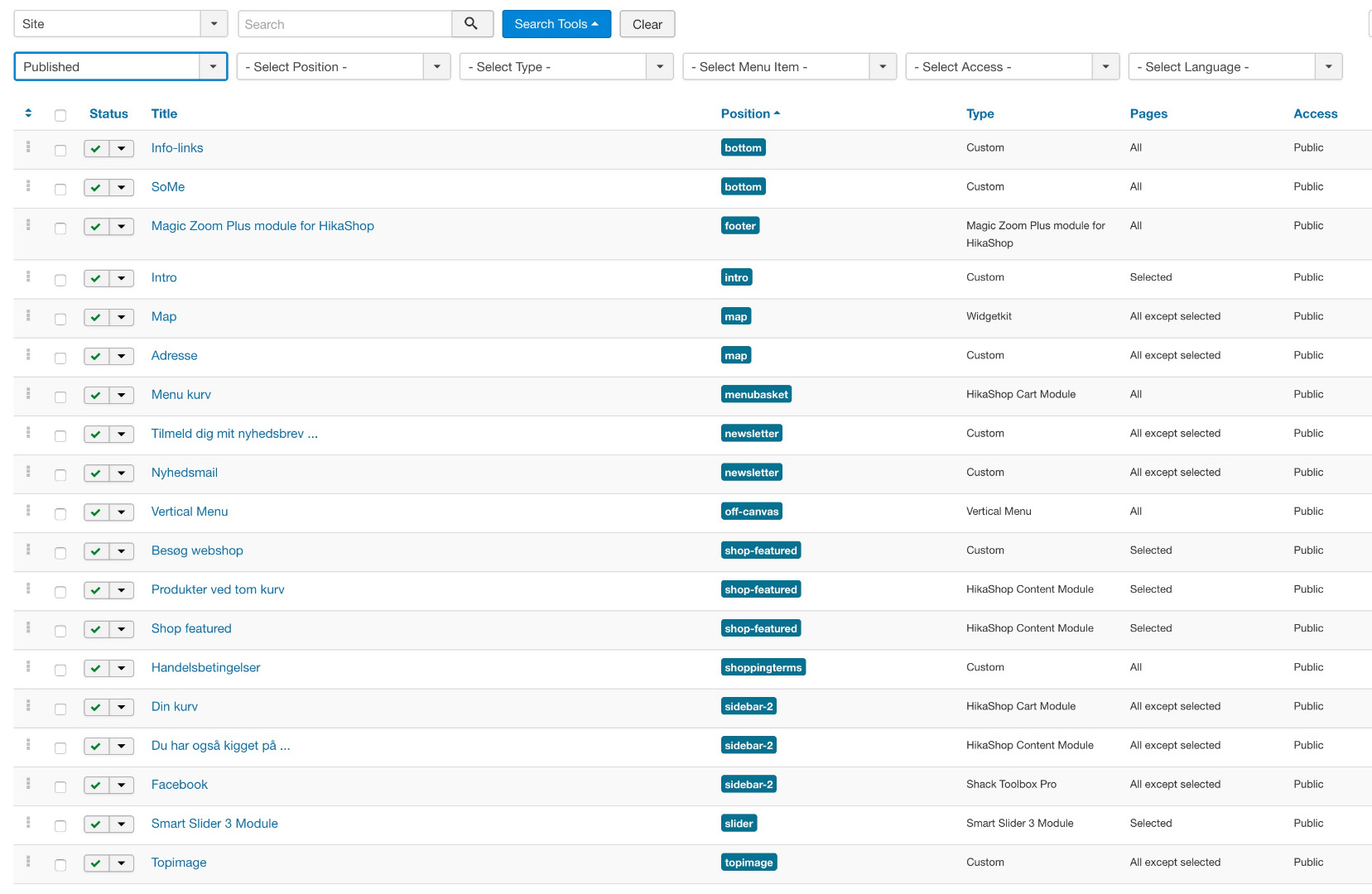Click the ordering sort arrows icon
The image size is (1372, 894).
pyautogui.click(x=28, y=113)
